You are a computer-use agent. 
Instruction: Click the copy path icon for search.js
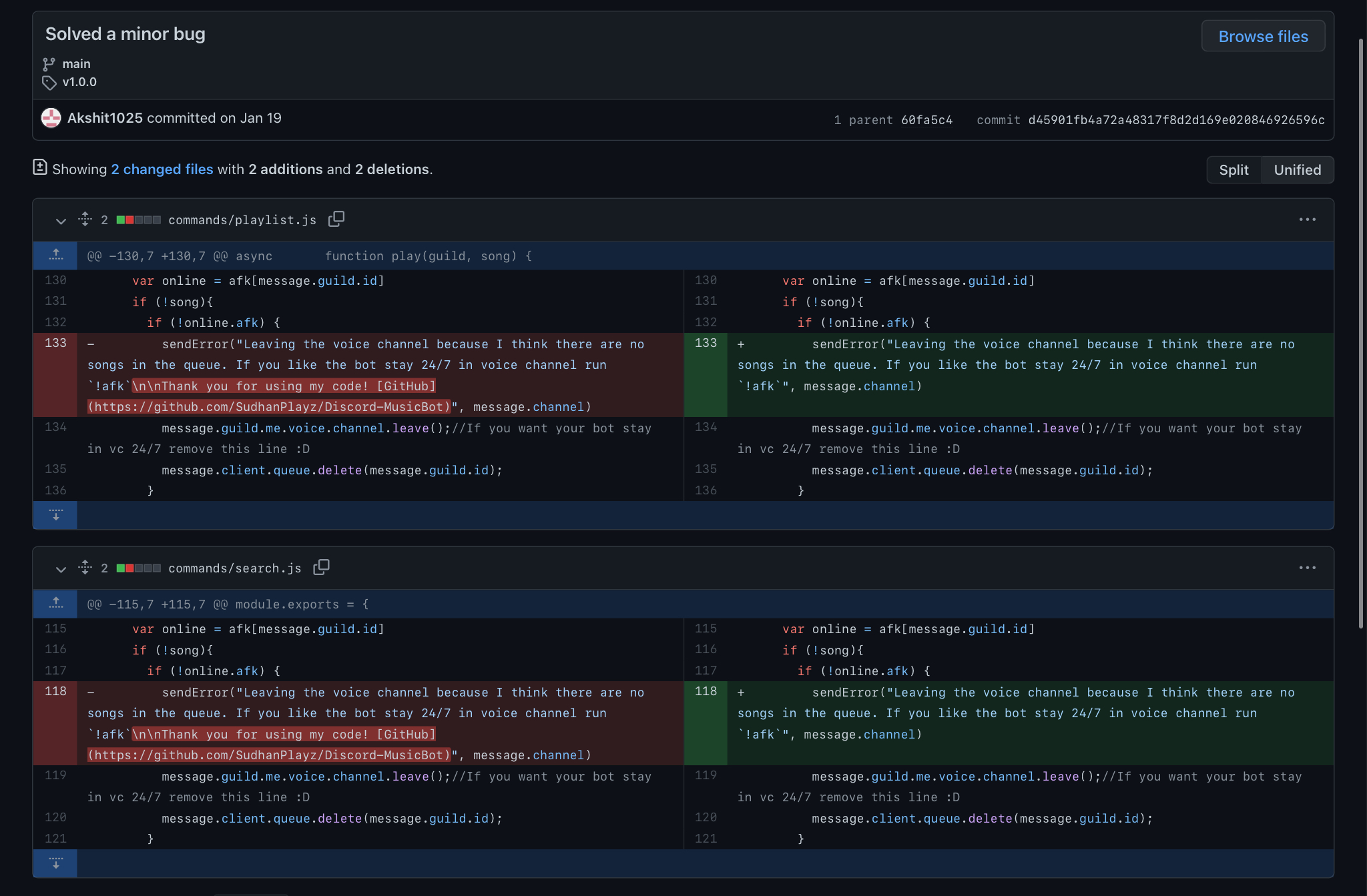coord(322,568)
